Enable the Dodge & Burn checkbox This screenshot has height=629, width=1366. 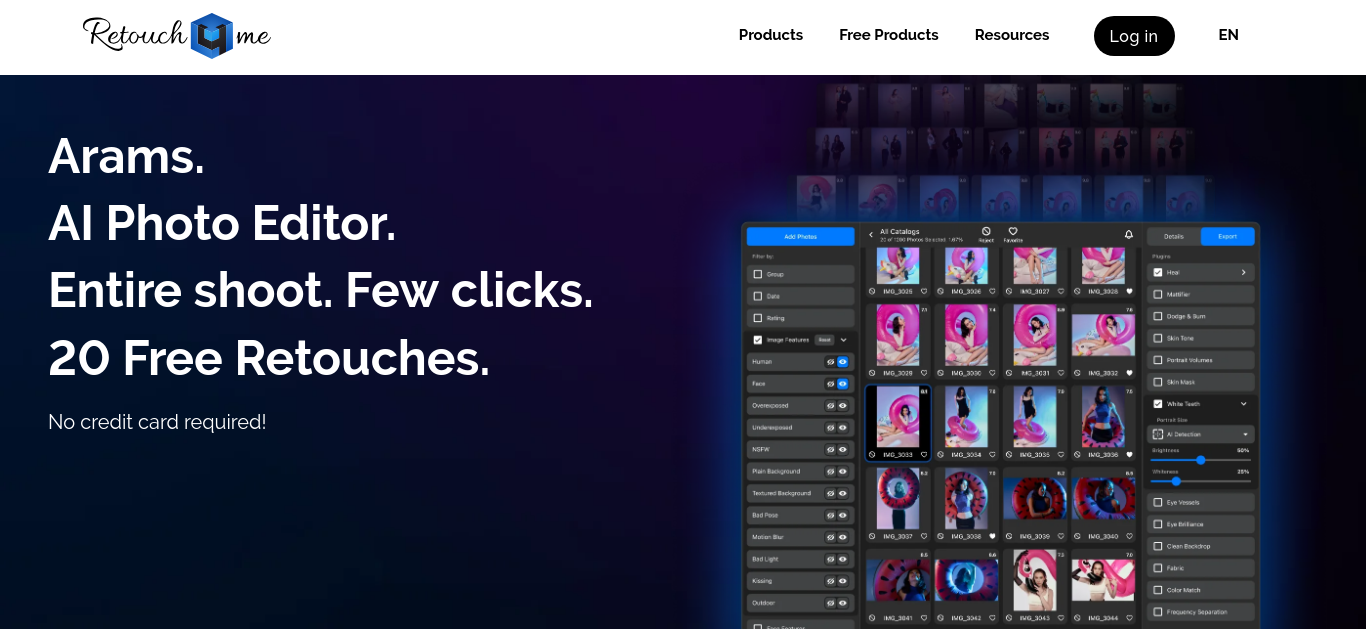[1158, 316]
